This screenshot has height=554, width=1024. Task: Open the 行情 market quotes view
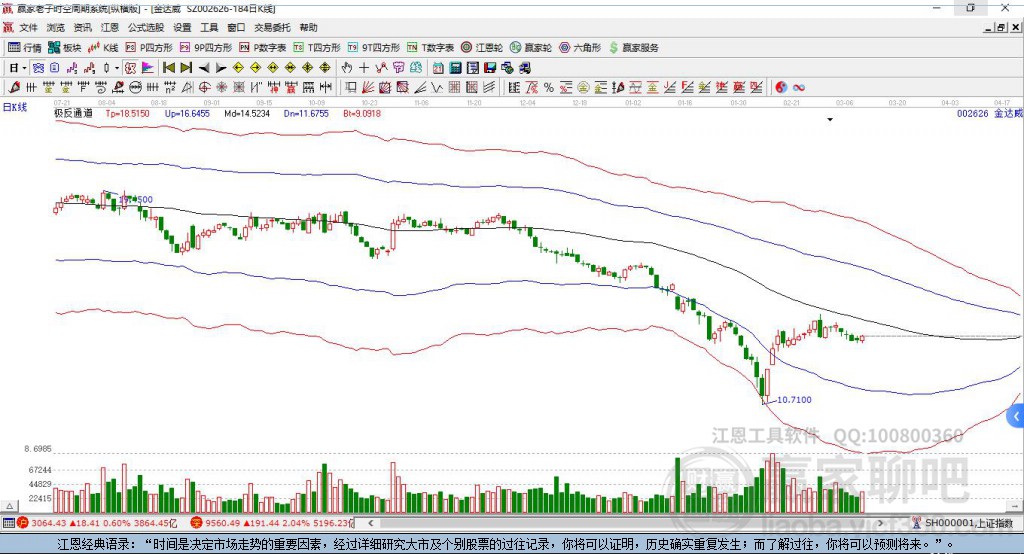pos(25,48)
